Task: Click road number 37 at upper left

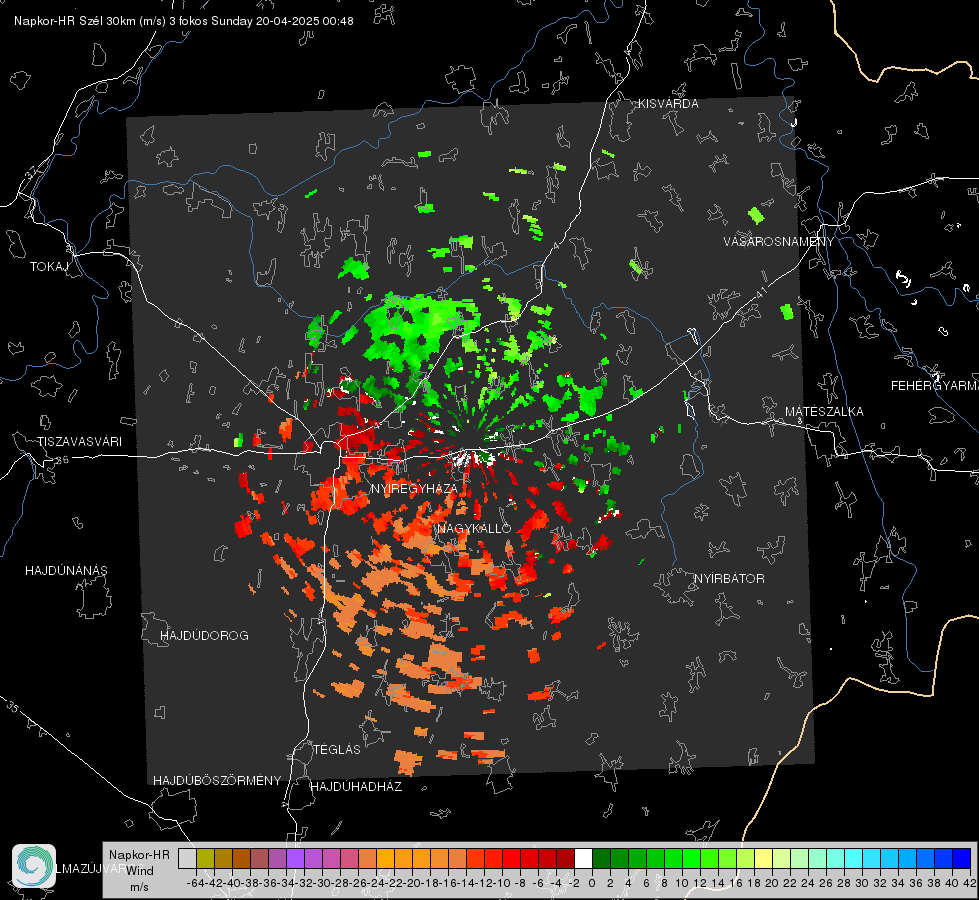Action: click(32, 171)
